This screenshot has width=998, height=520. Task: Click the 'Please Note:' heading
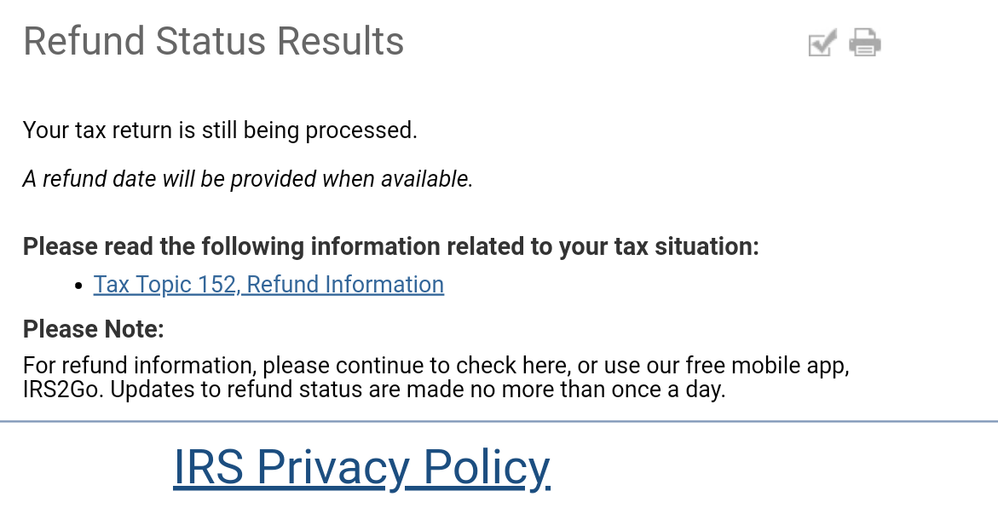pyautogui.click(x=93, y=329)
